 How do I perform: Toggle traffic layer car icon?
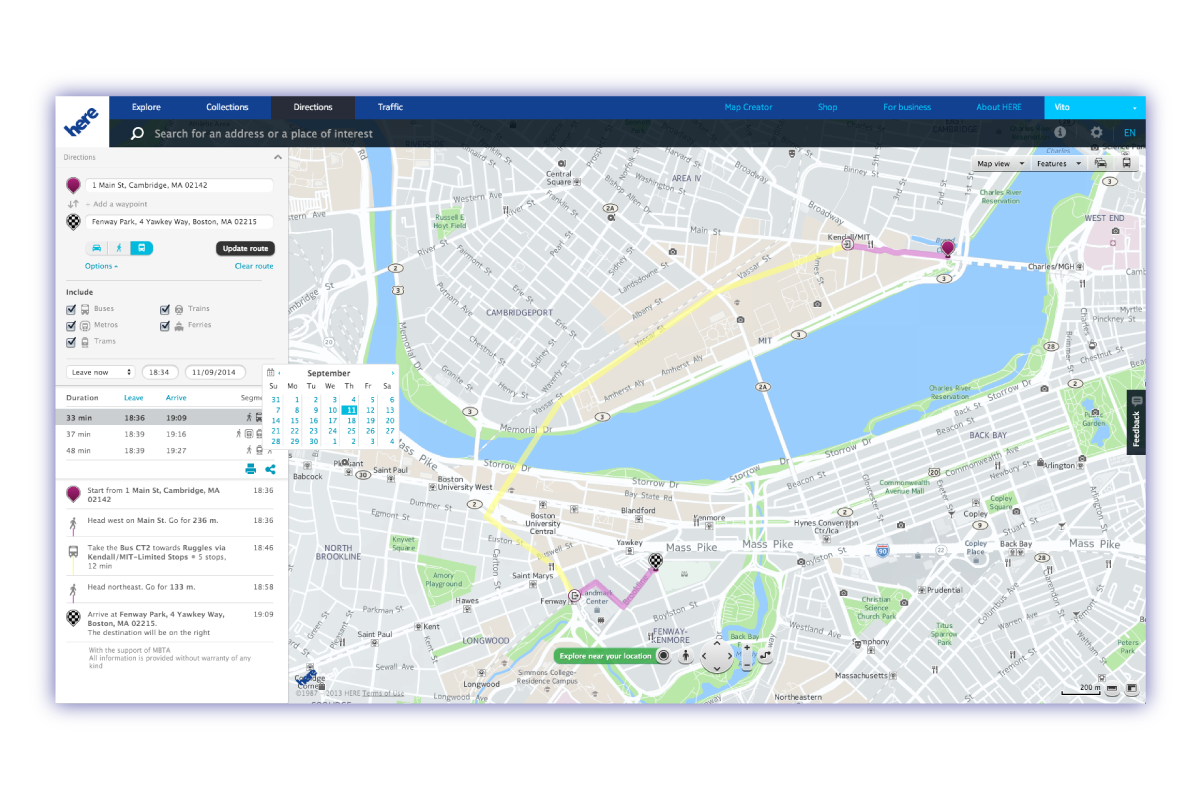click(x=1101, y=163)
